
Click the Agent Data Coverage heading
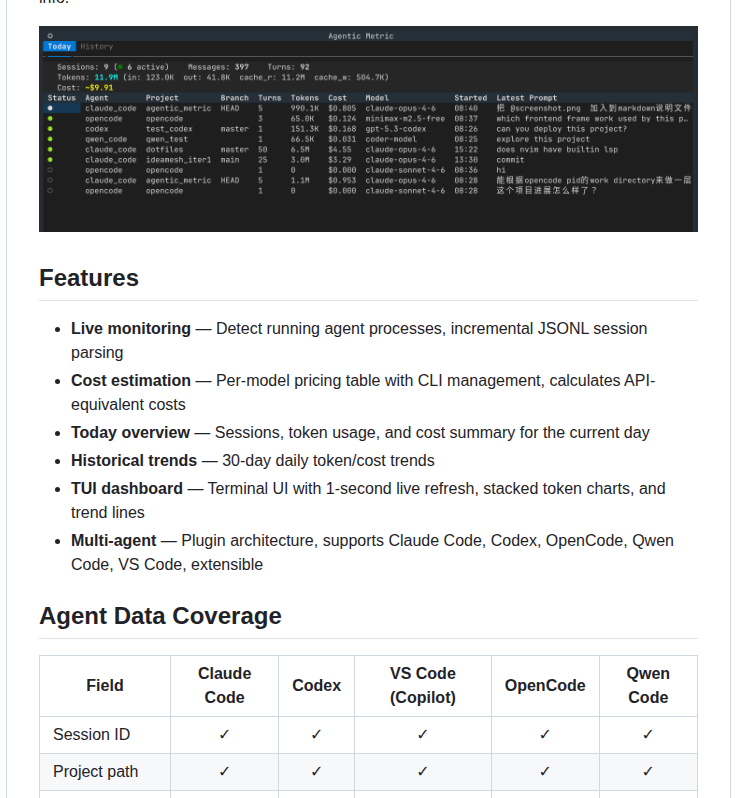point(160,616)
